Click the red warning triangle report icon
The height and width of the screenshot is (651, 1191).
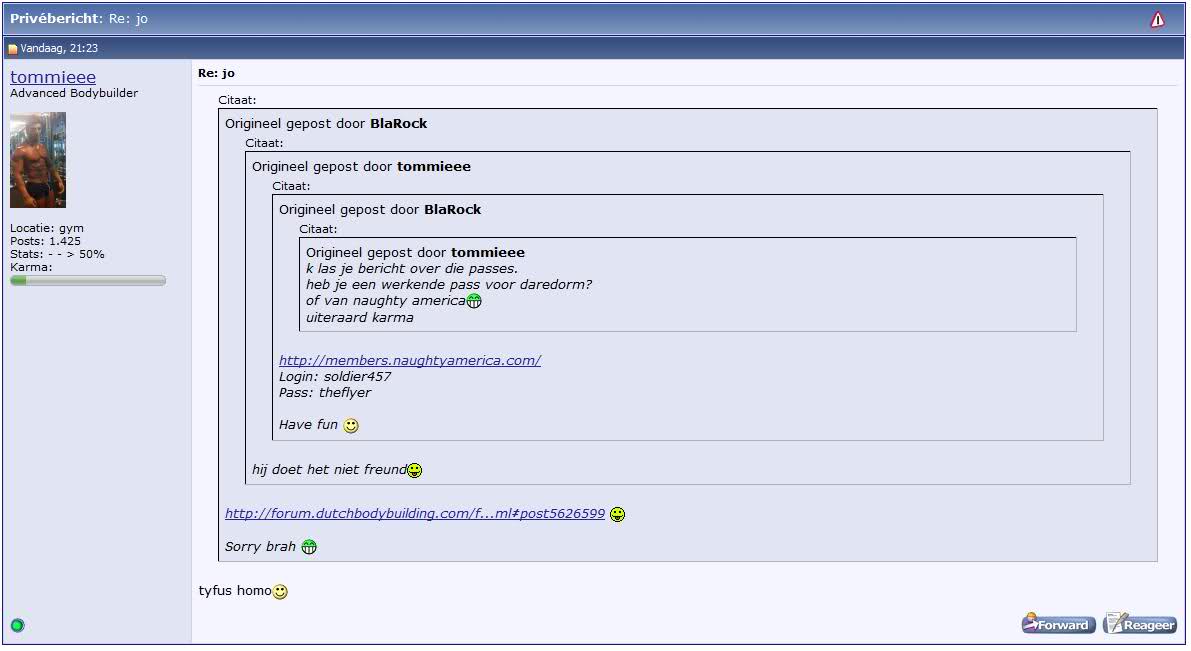(x=1157, y=19)
